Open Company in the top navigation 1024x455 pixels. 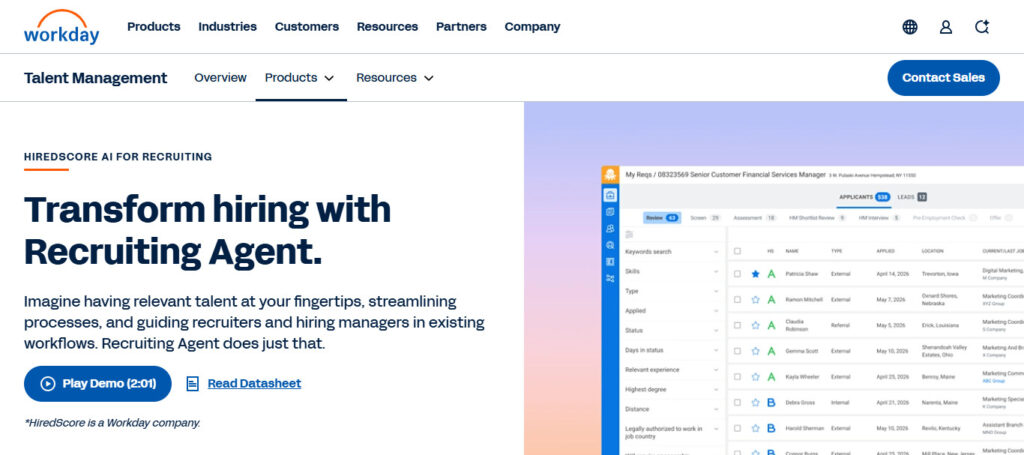pyautogui.click(x=532, y=27)
